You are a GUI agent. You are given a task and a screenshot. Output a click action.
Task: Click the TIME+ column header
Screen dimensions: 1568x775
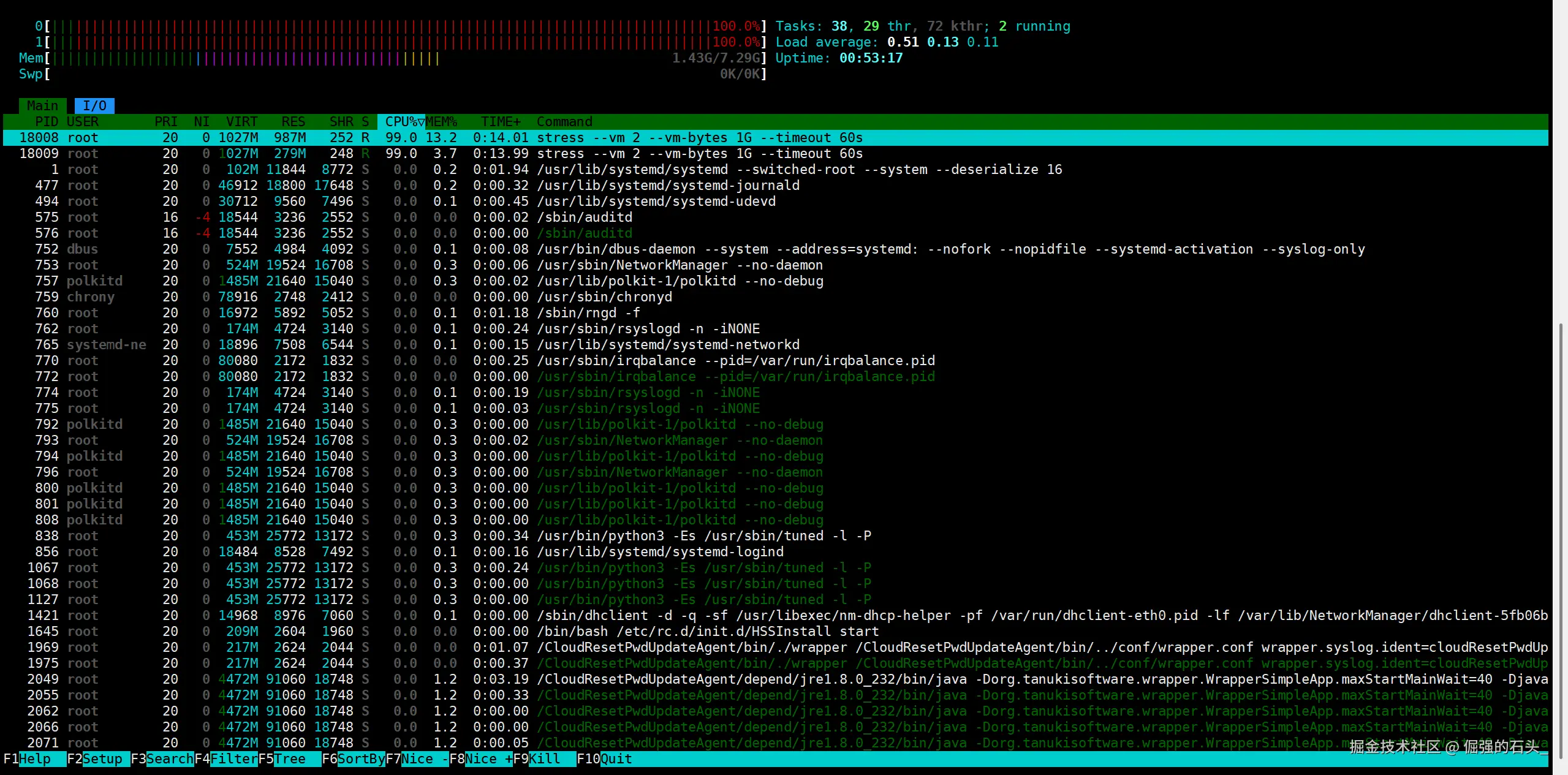tap(500, 122)
